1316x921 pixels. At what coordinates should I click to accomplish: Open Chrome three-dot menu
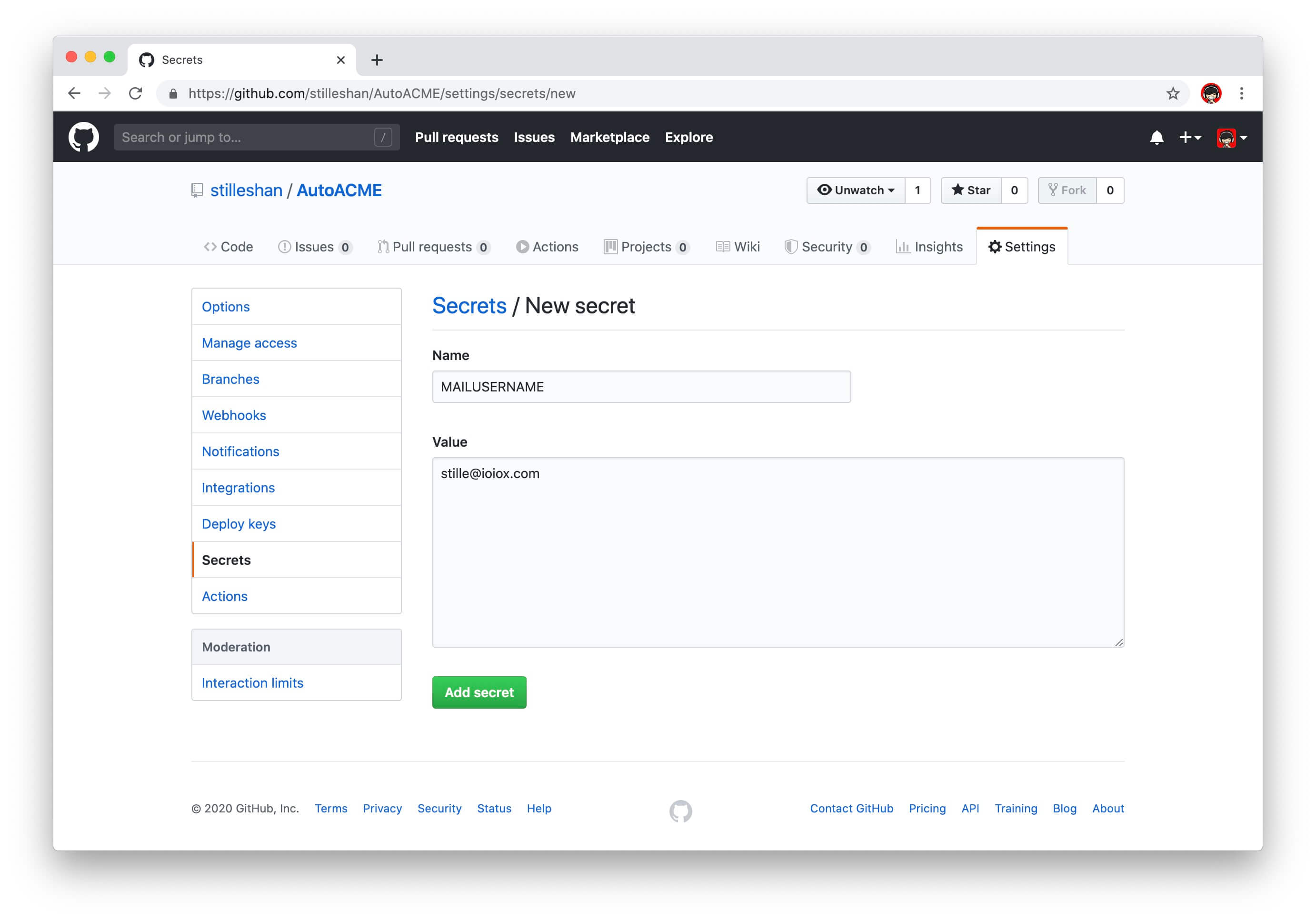point(1242,93)
